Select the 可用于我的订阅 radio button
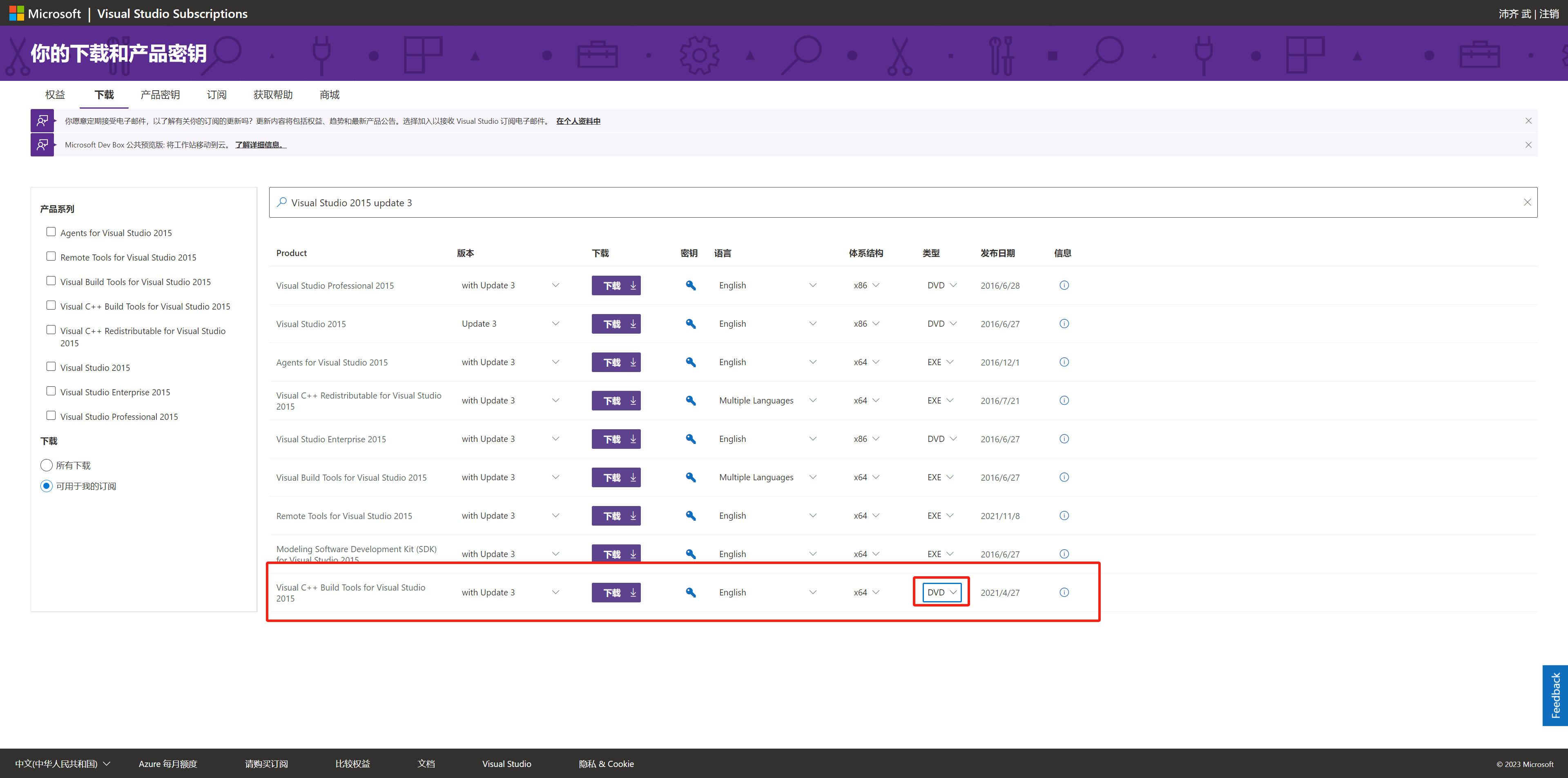The width and height of the screenshot is (1568, 778). click(x=46, y=486)
